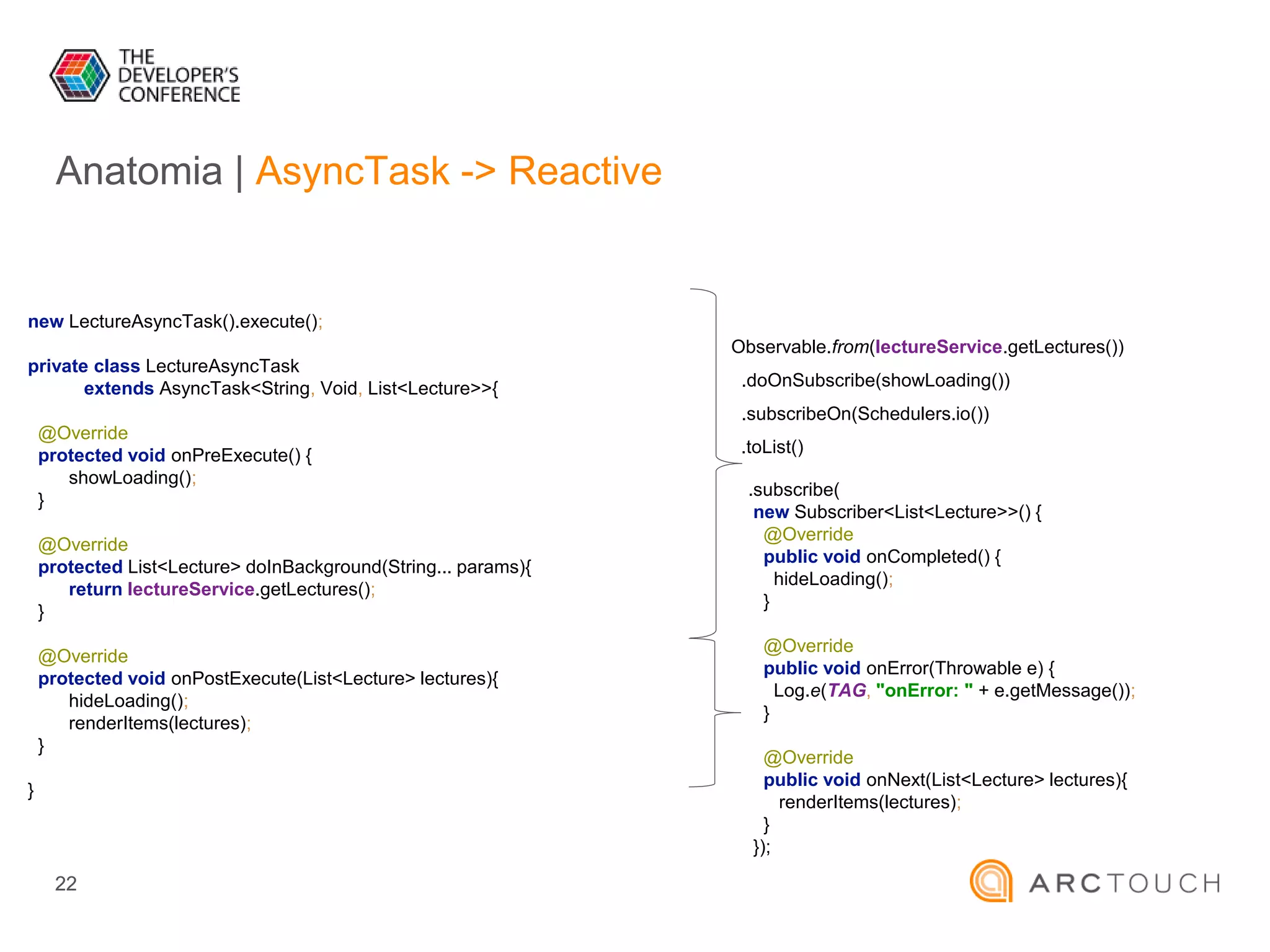Click 'public void onNext(List<Lecture> lectures){' line
1270x952 pixels.
click(946, 780)
